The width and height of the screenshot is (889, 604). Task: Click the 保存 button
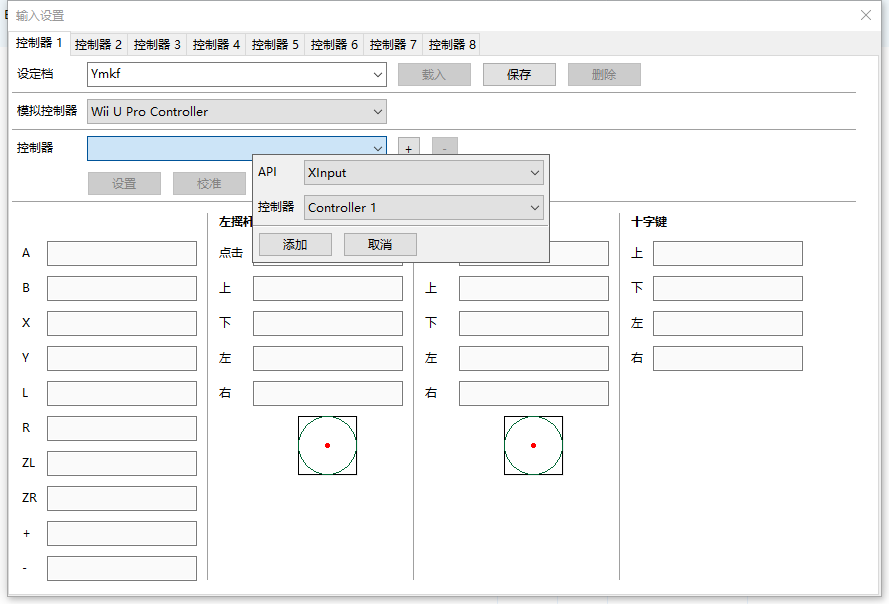[519, 75]
